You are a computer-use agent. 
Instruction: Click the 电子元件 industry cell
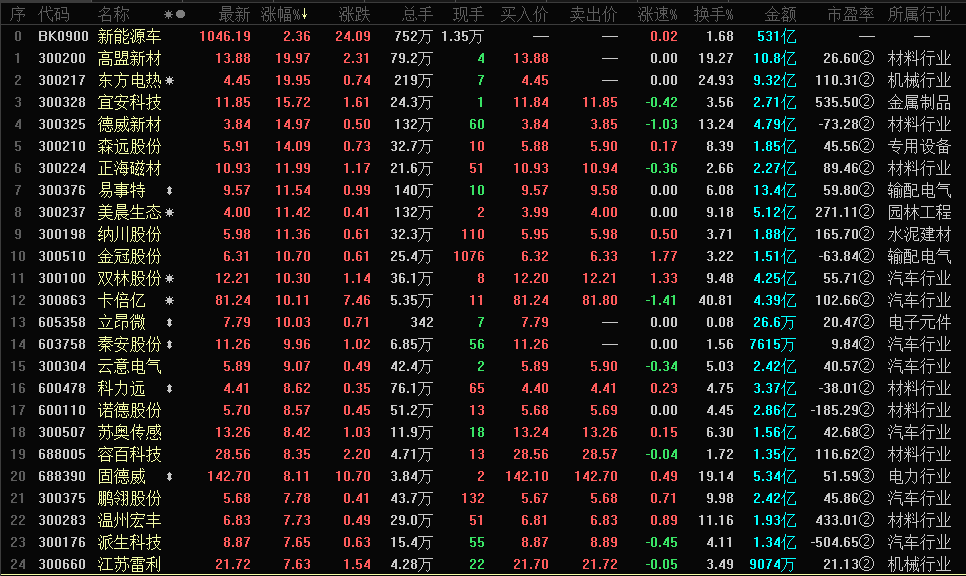pos(919,322)
